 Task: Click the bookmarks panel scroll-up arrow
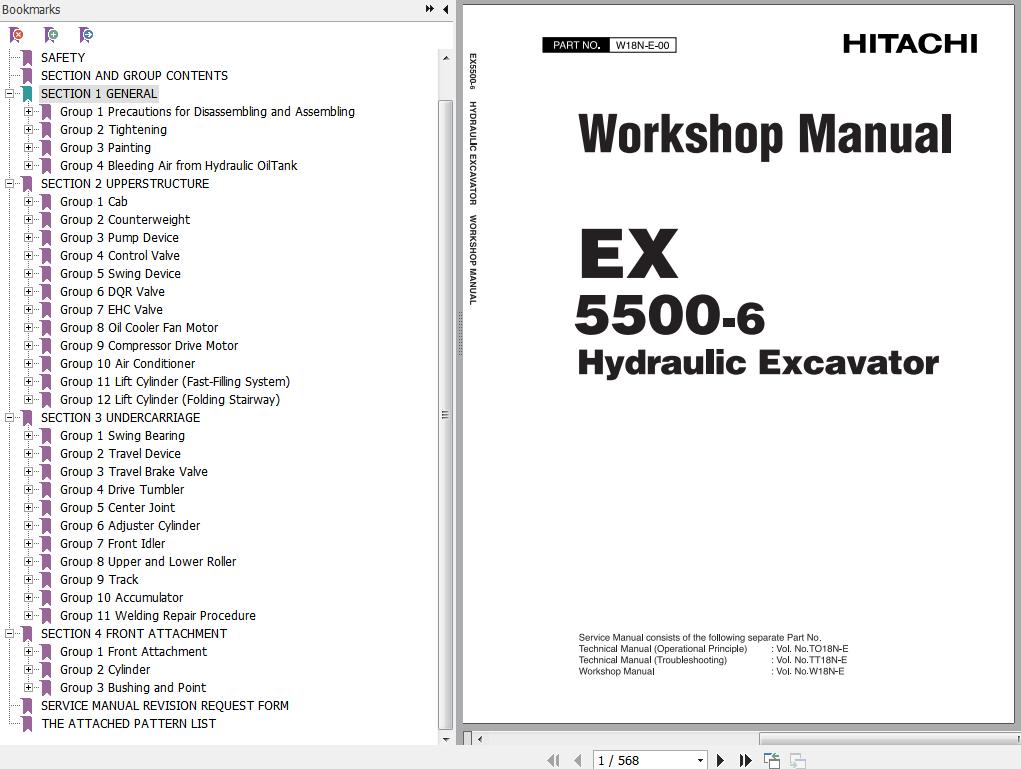coord(445,58)
